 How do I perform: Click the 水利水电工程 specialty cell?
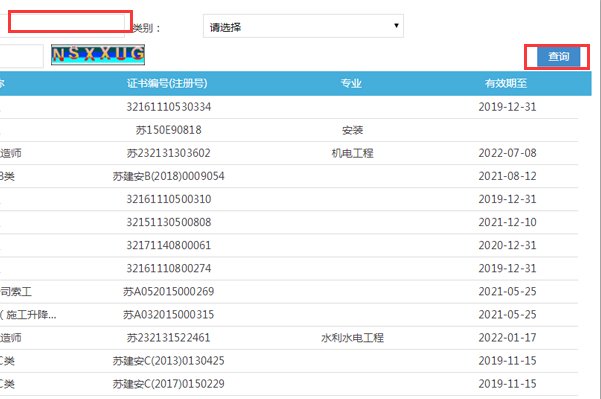click(x=352, y=338)
